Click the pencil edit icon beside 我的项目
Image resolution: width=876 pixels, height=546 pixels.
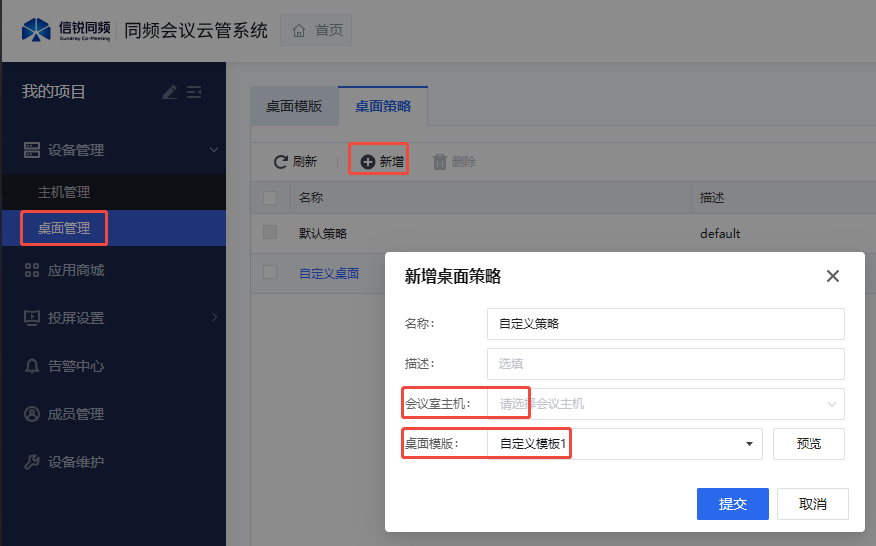(x=170, y=92)
